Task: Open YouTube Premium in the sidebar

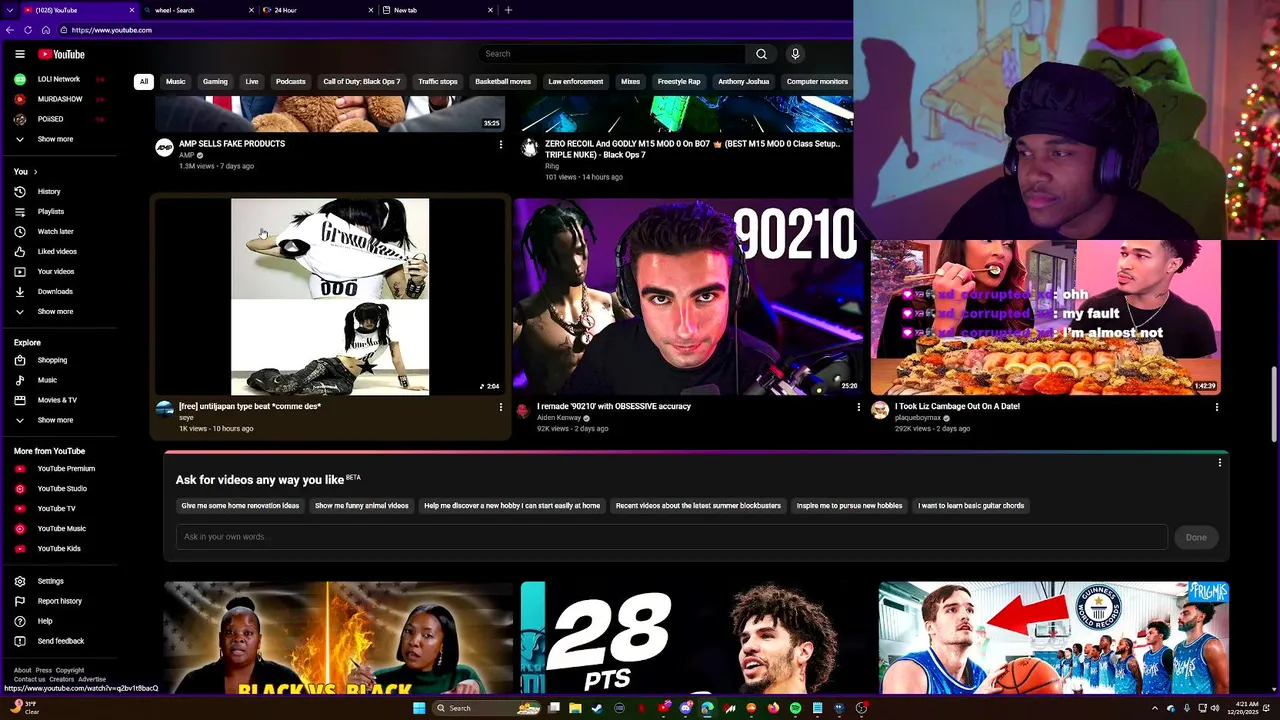Action: pyautogui.click(x=66, y=468)
